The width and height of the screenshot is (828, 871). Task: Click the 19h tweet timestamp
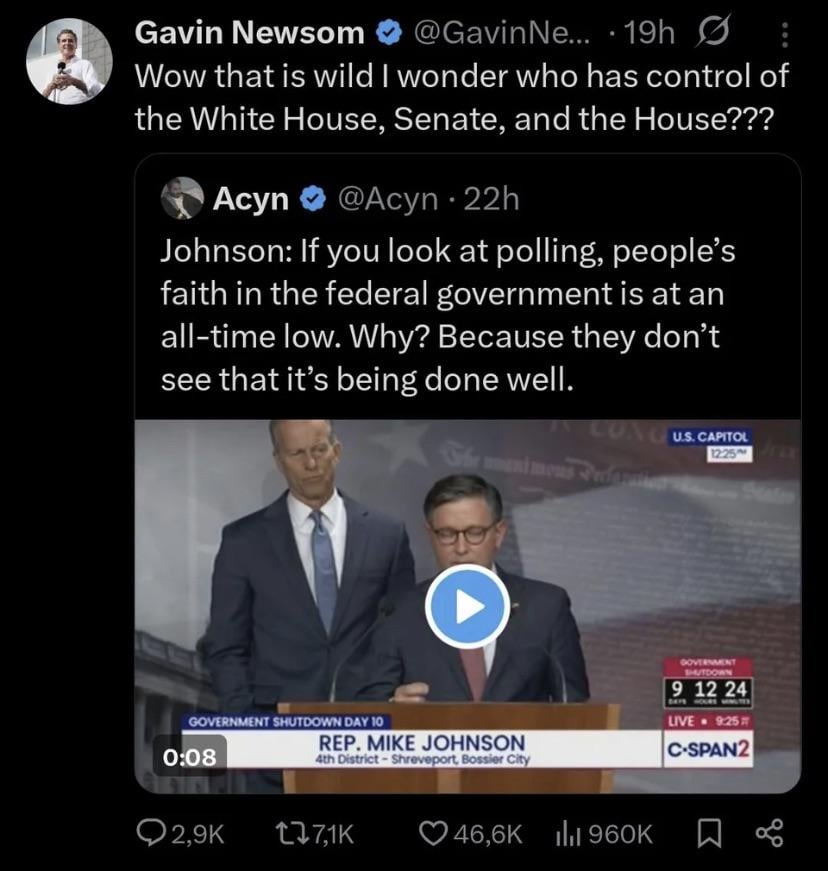(650, 34)
